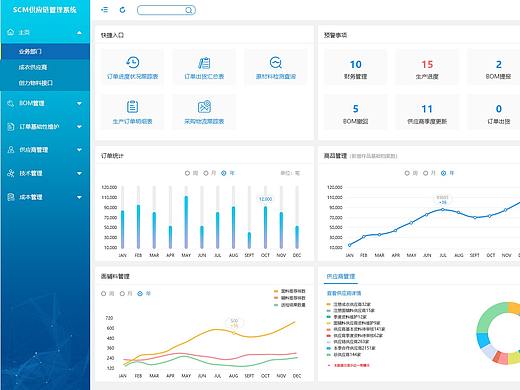This screenshot has width=520, height=390.
Task: Open the 技术管理 menu label
Action: pyautogui.click(x=31, y=173)
